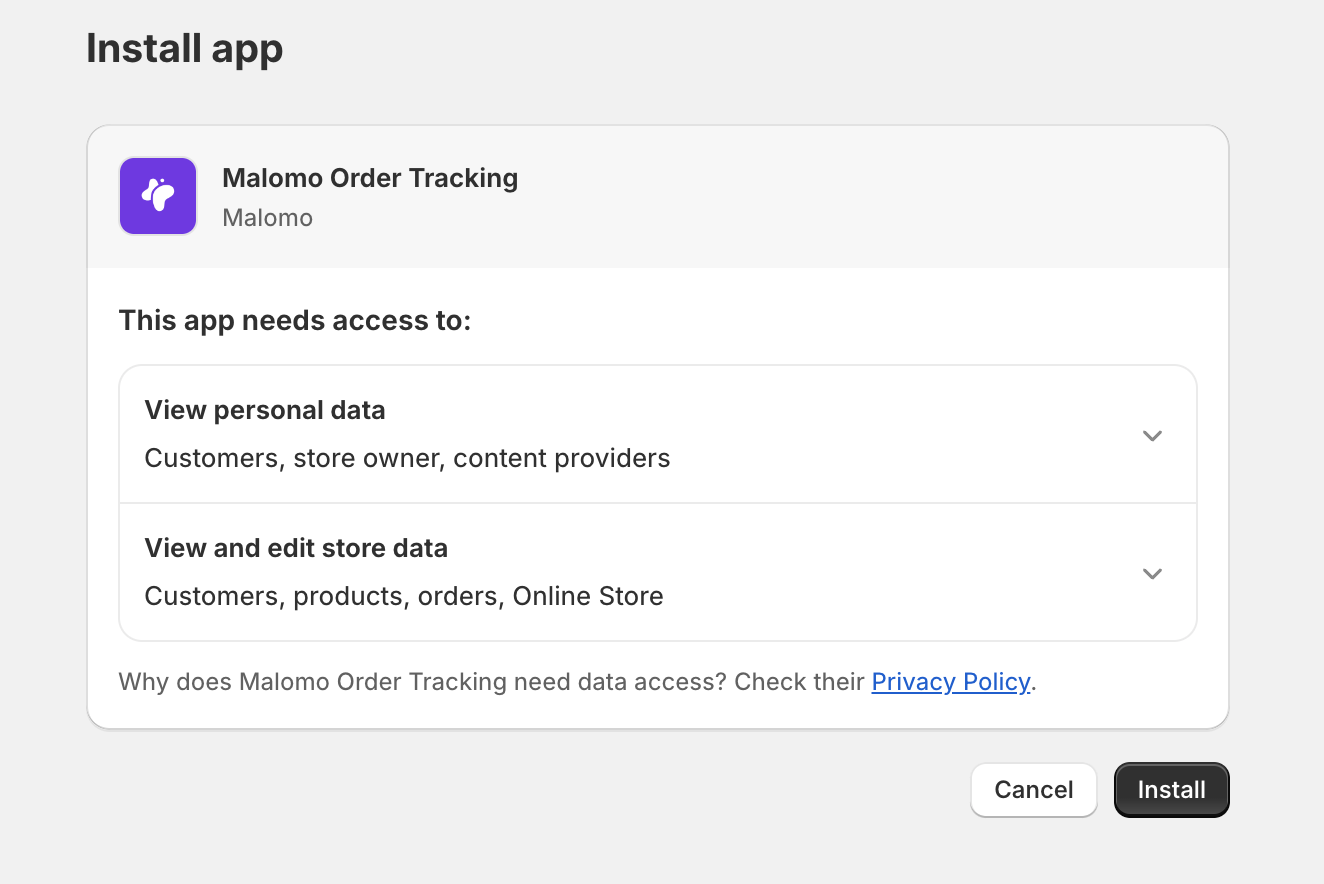Click the Install button

(x=1171, y=790)
